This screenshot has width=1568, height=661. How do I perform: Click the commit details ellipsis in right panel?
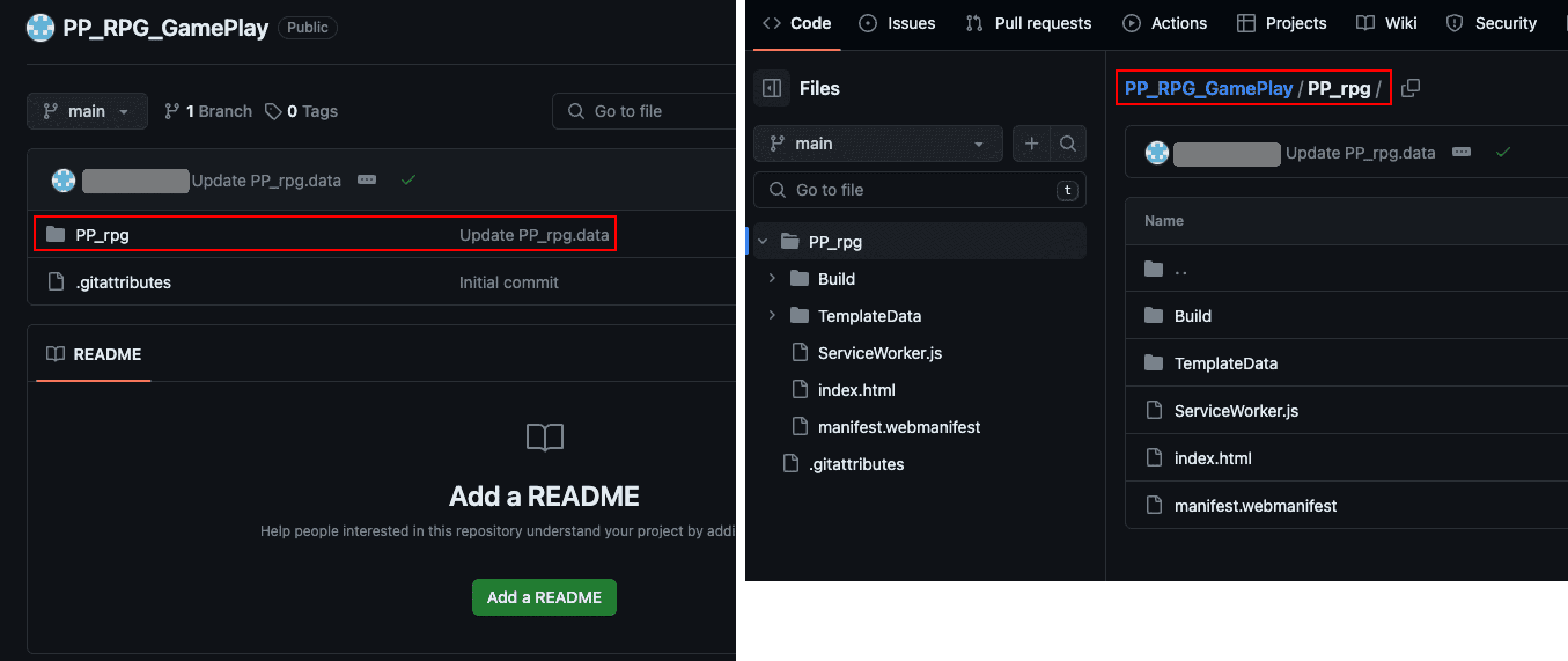1461,152
